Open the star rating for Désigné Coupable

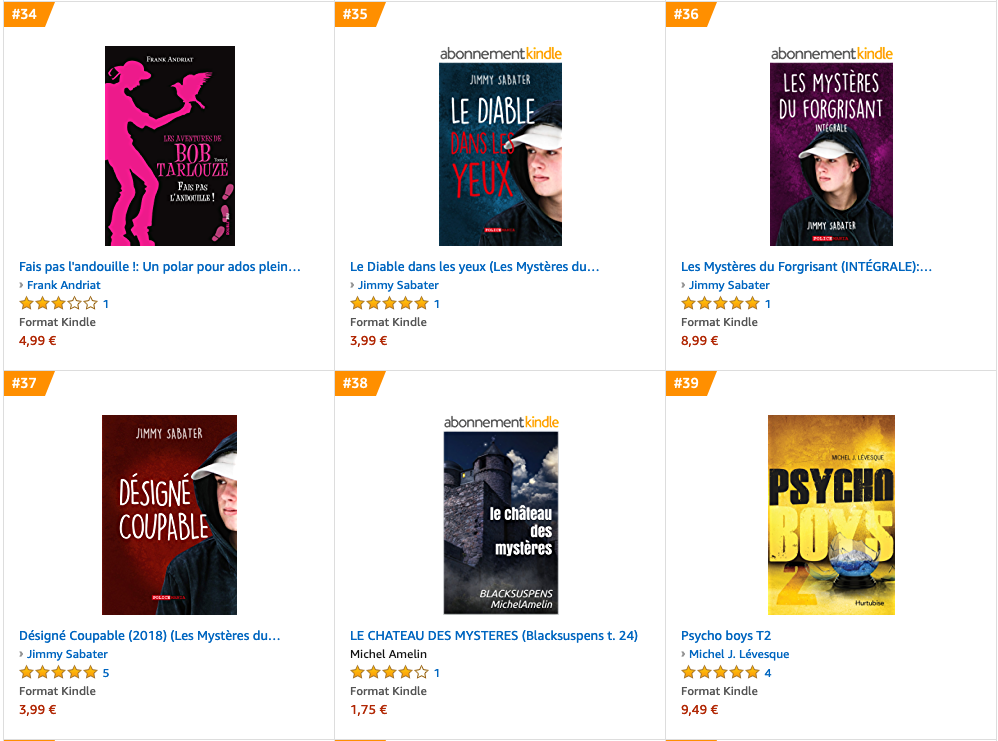coord(59,673)
